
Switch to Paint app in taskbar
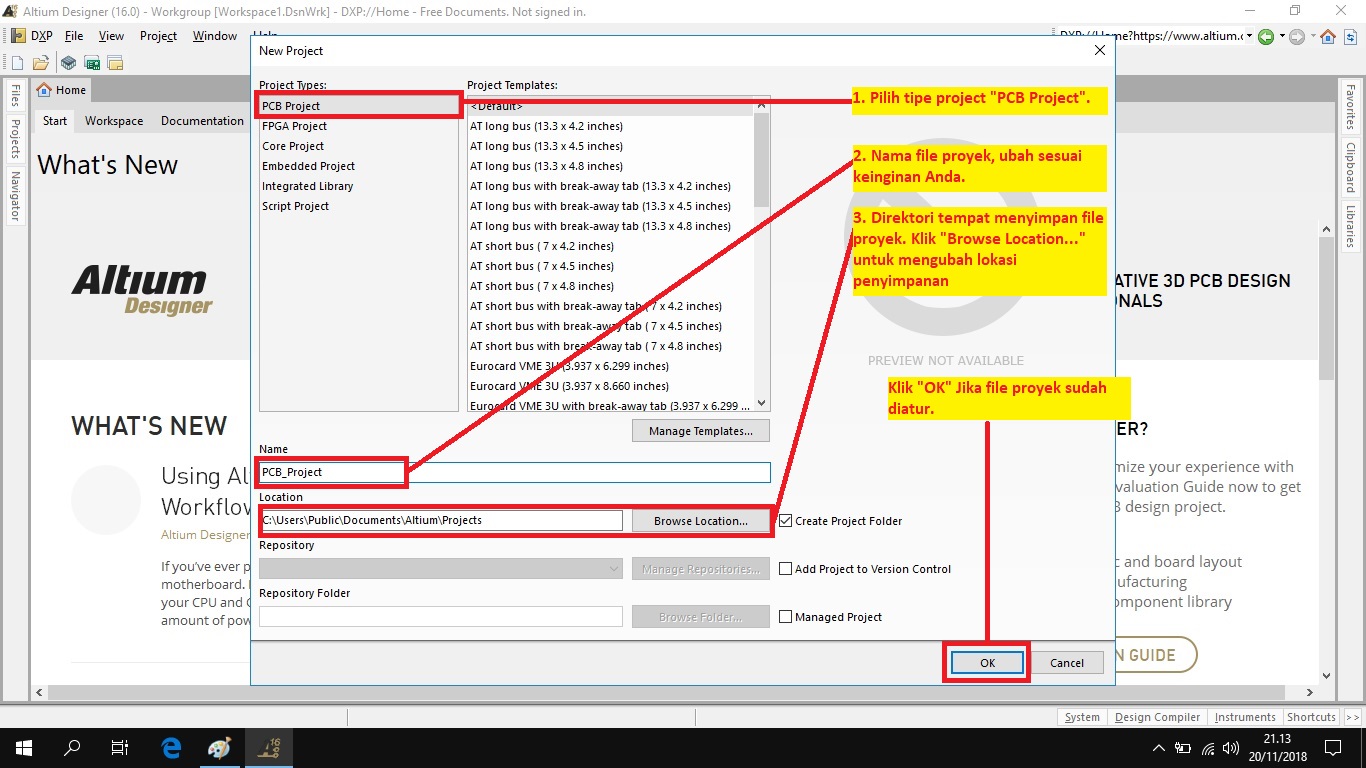[219, 747]
